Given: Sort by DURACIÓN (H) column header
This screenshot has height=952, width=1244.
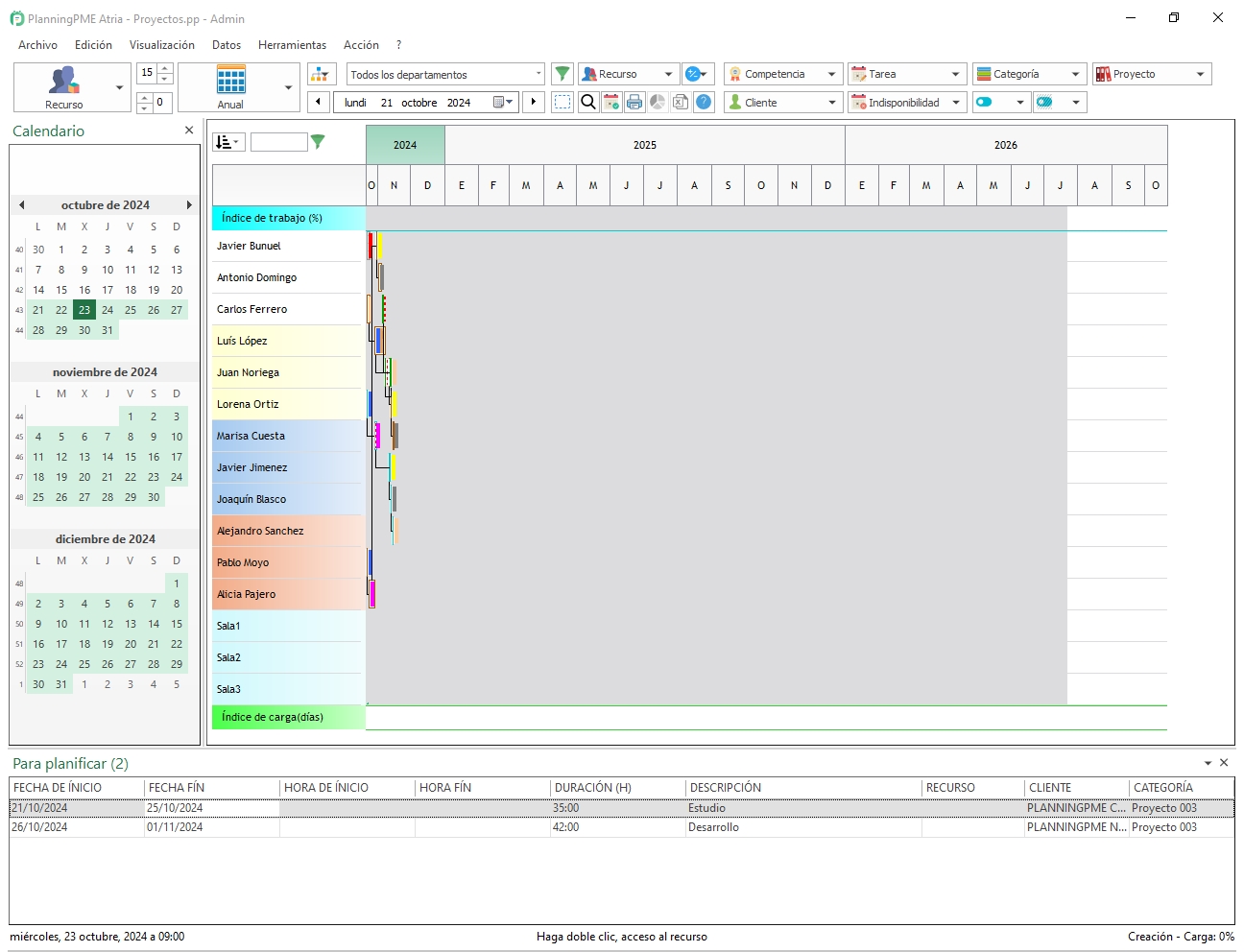Looking at the screenshot, I should [x=617, y=787].
